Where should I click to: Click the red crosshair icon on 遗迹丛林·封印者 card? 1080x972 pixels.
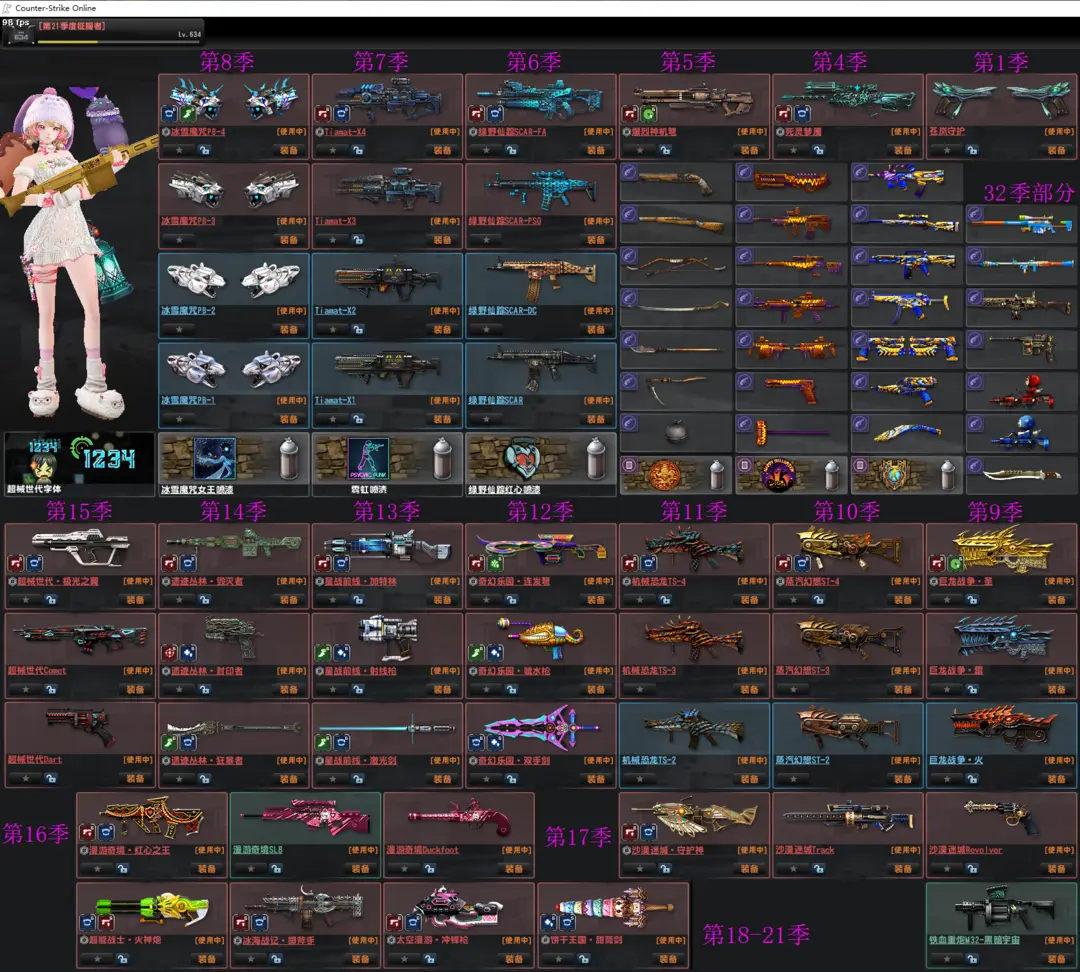[x=169, y=652]
